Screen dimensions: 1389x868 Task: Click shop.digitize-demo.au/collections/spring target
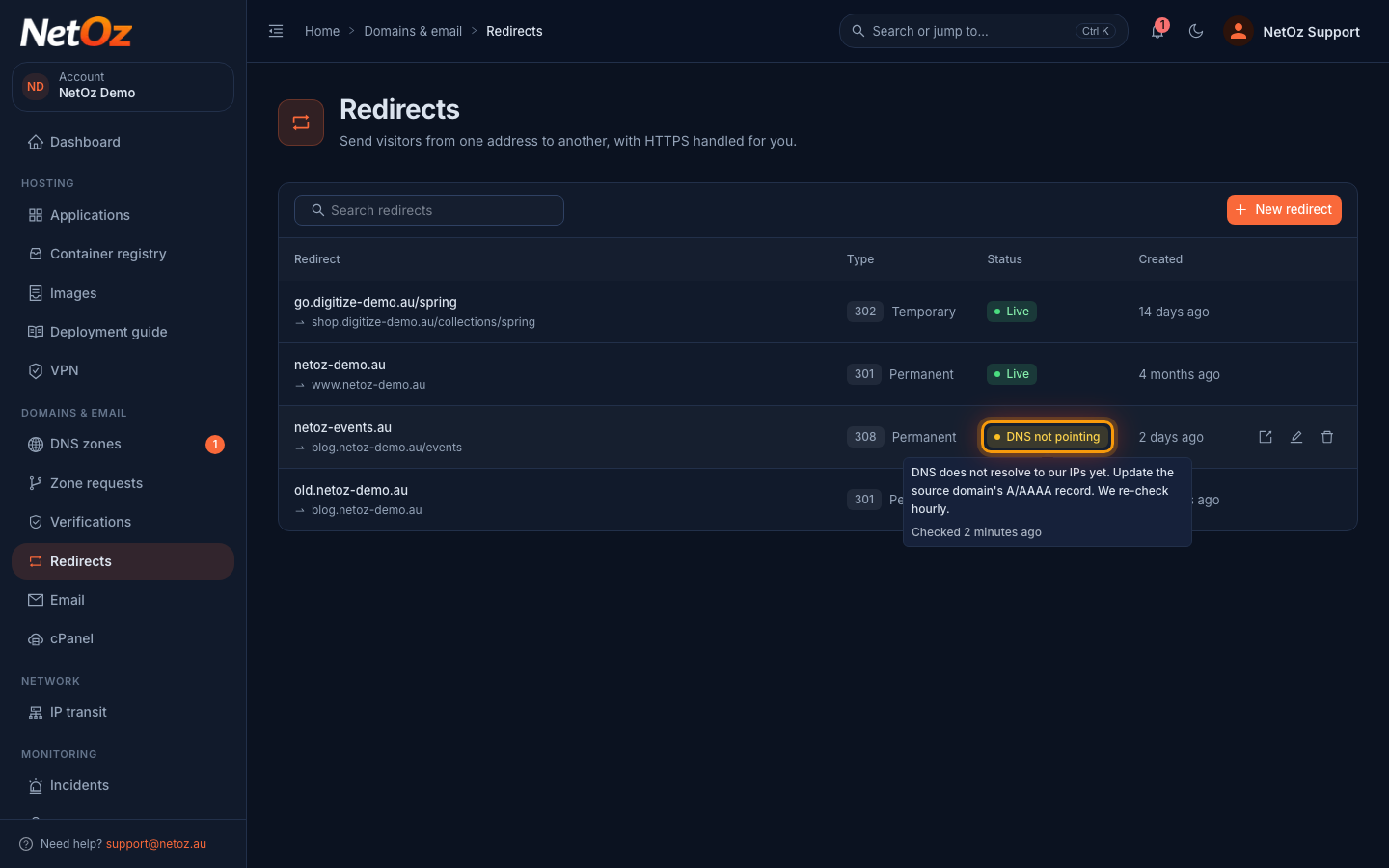click(x=423, y=322)
